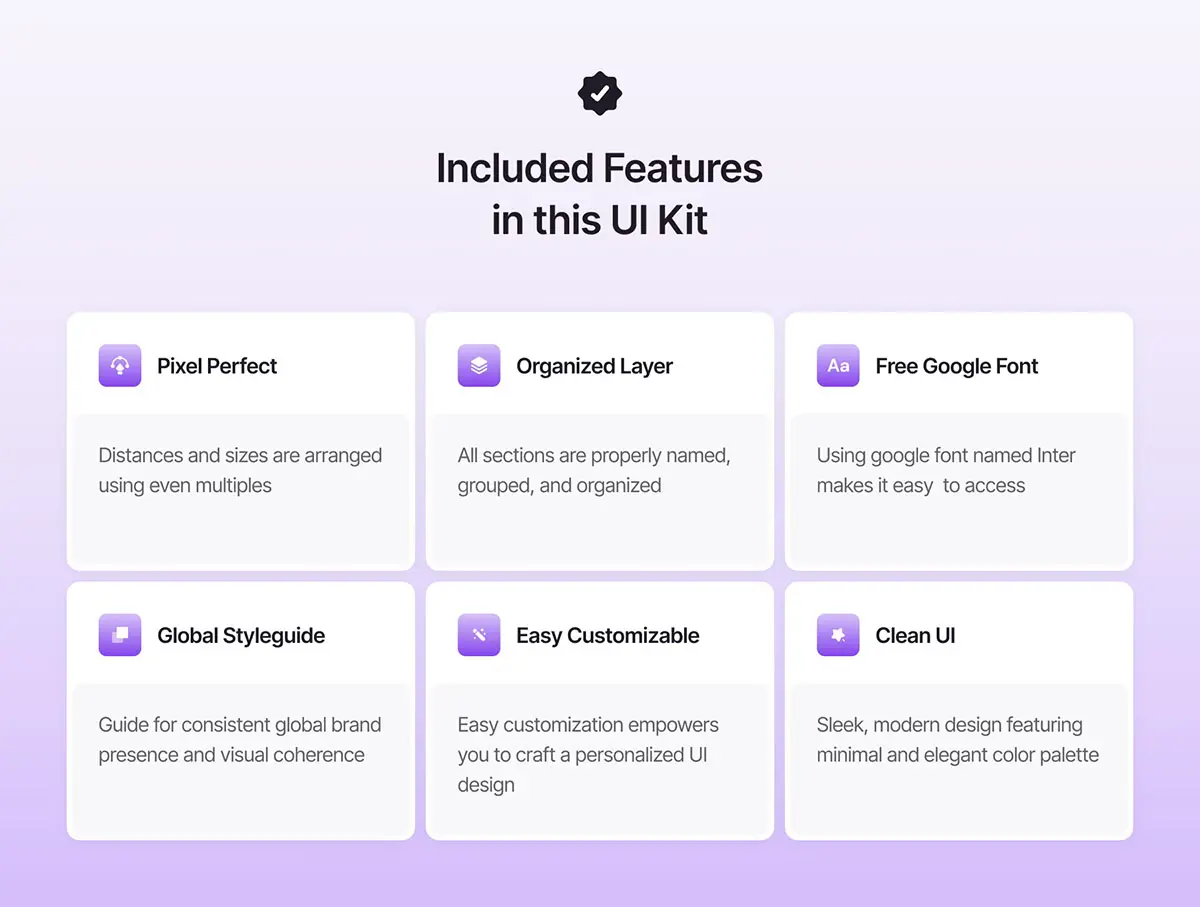Select the Organized Layer stack icon
The image size is (1200, 907).
pos(479,366)
